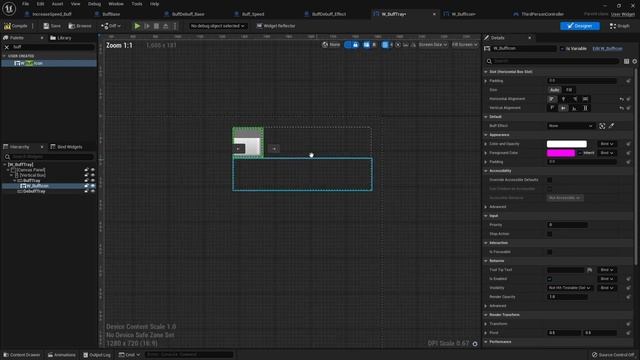Browse to asset in Content Browser
Screen dimensions: 640x360
pos(80,26)
